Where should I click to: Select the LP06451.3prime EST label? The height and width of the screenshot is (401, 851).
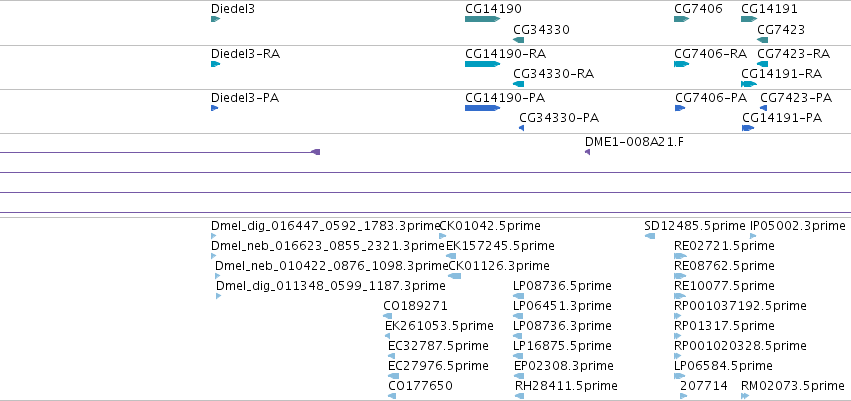point(562,306)
